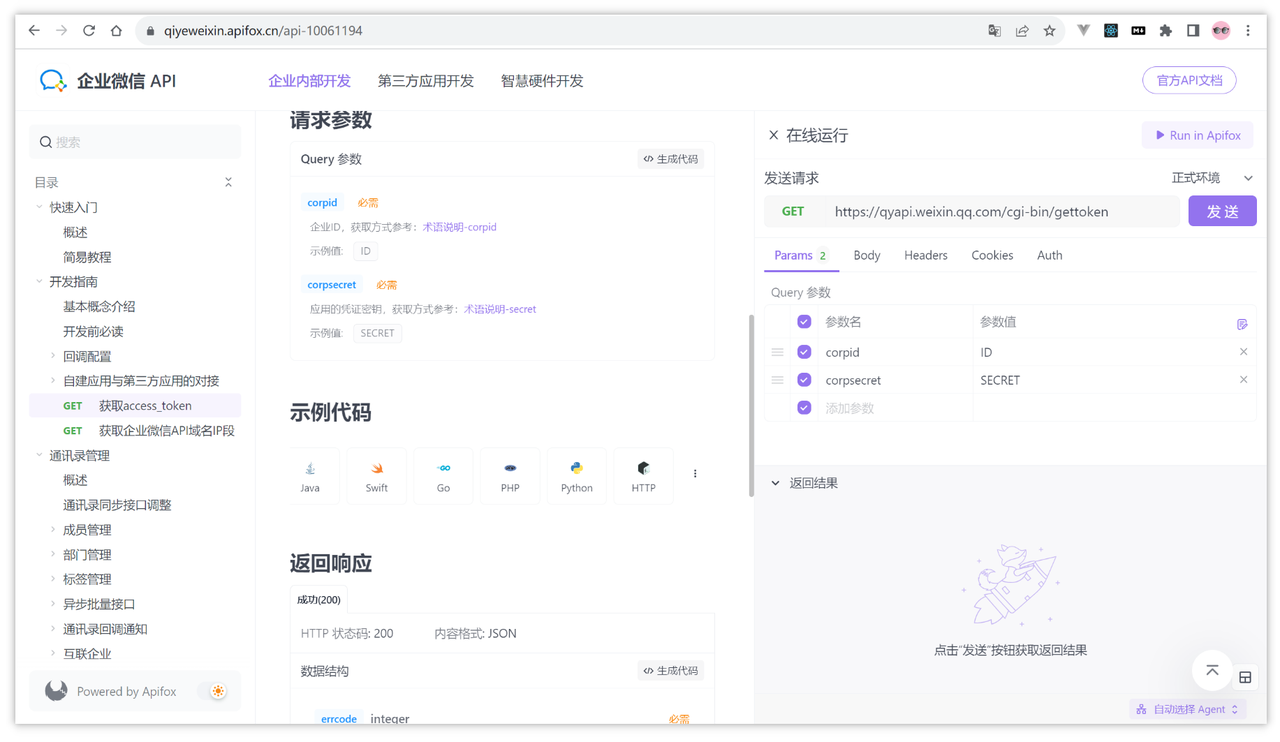Click the documentation pane vertical scrollbar
Viewport: 1280px width, 742px height.
[751, 405]
